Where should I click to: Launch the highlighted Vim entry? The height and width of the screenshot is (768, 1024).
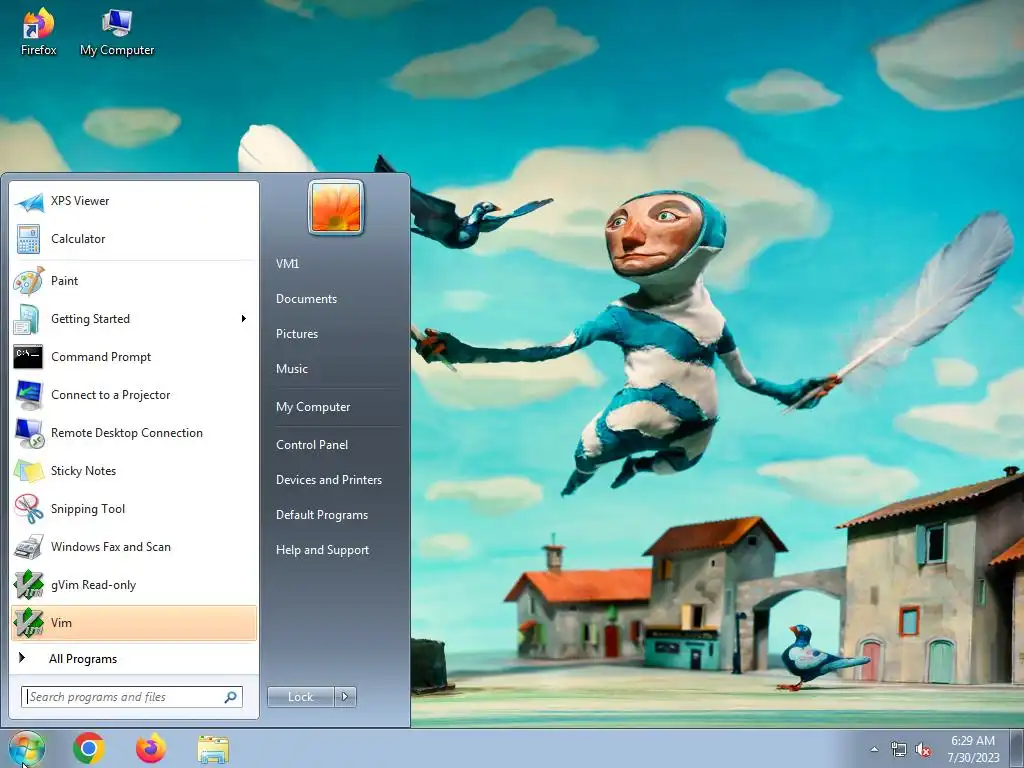click(x=134, y=623)
